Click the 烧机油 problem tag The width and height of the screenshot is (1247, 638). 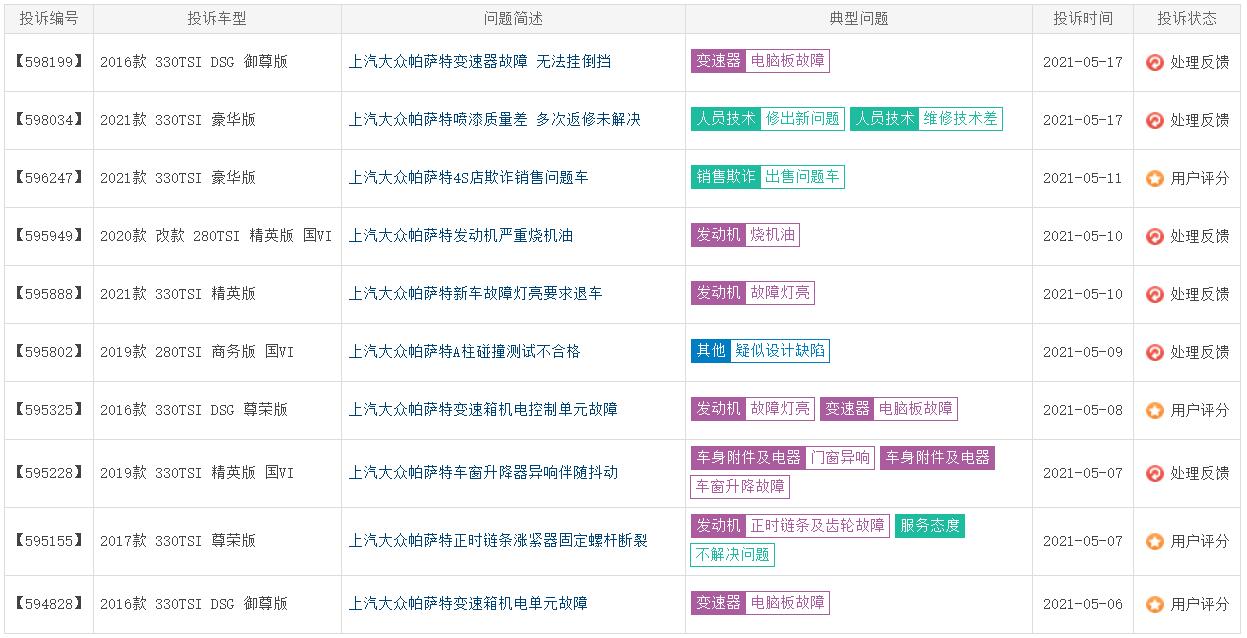click(x=772, y=235)
